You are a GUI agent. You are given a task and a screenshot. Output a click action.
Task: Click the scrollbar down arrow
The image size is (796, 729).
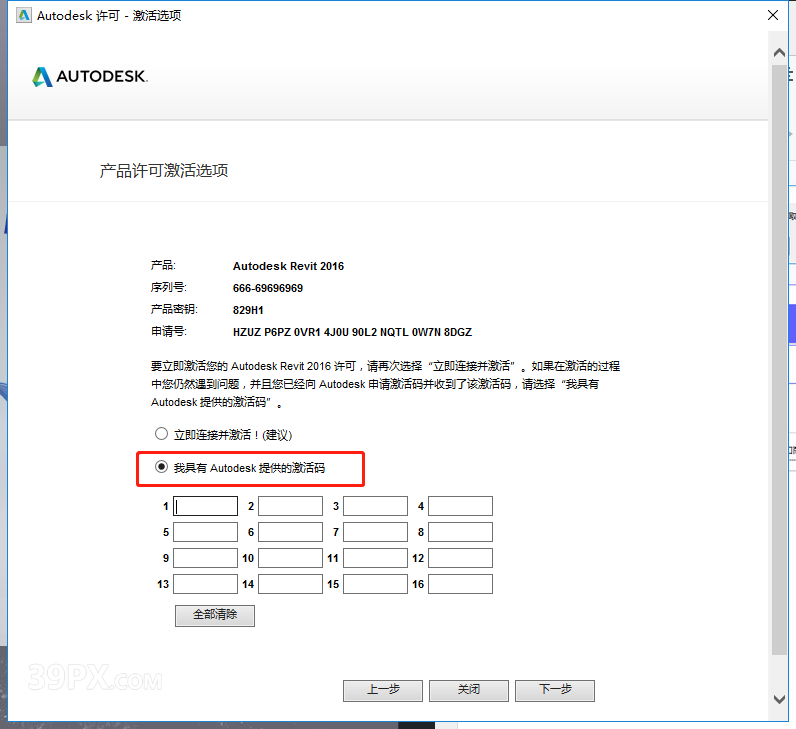point(779,699)
